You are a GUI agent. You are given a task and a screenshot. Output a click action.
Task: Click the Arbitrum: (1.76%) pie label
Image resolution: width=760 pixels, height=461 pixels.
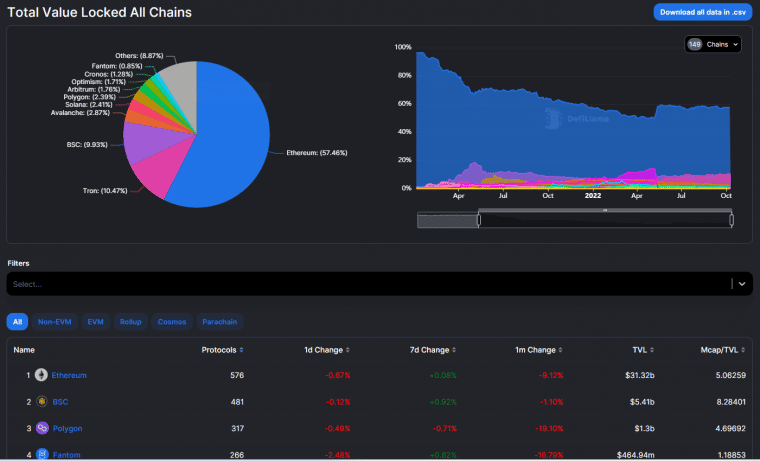pos(94,89)
